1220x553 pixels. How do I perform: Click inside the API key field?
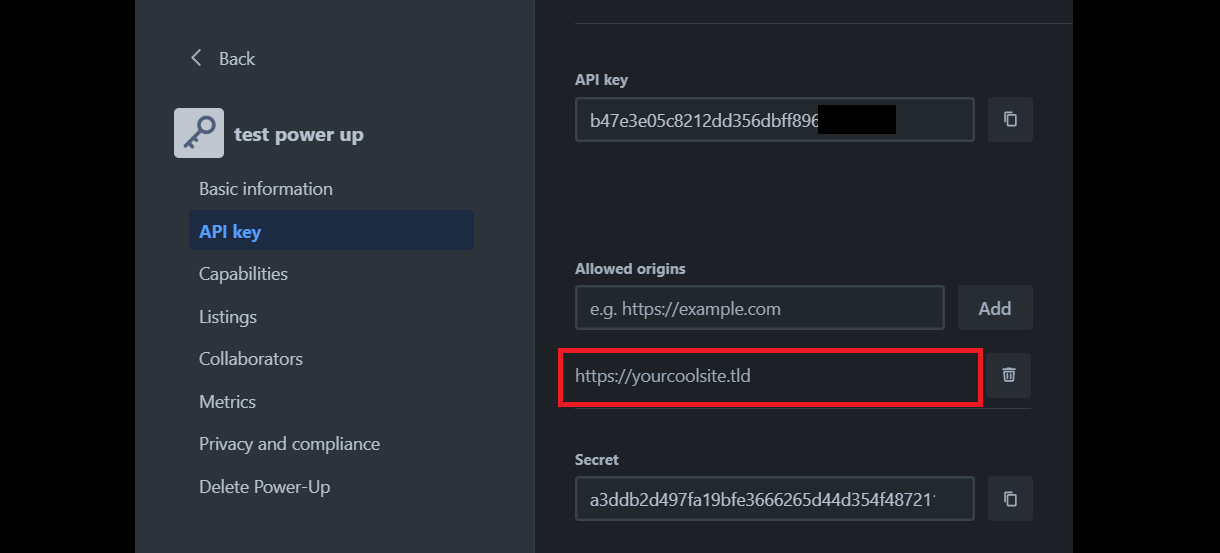point(775,119)
